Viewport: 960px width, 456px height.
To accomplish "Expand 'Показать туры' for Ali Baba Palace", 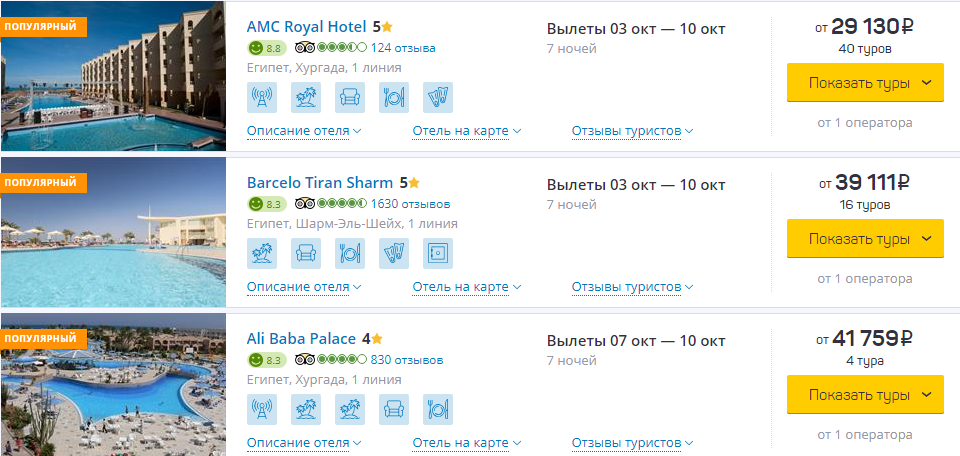I will [865, 395].
